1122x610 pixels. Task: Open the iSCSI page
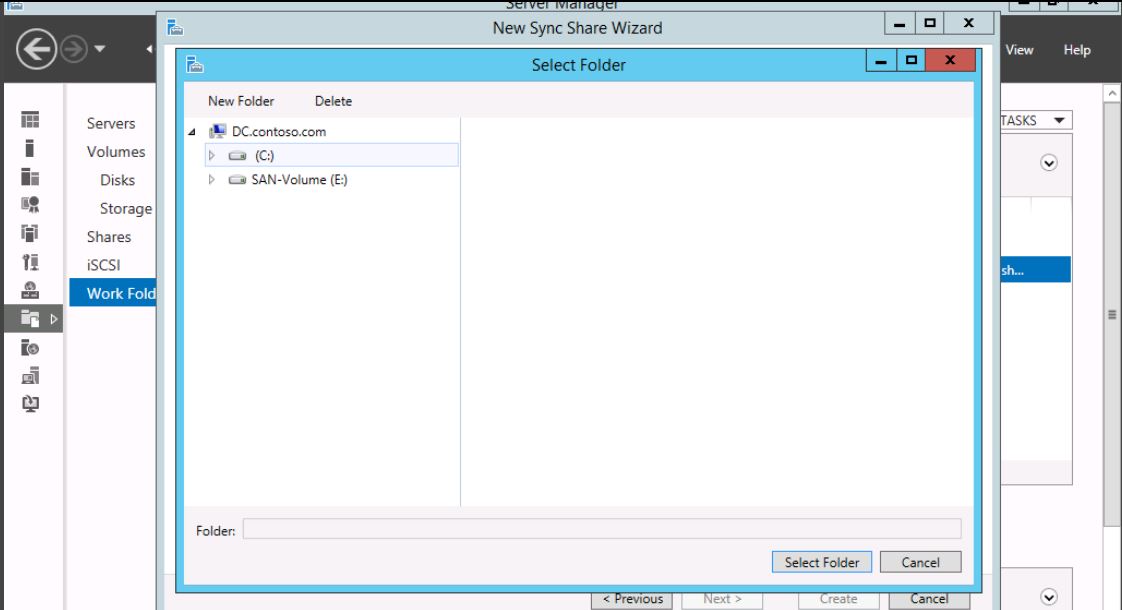click(x=104, y=265)
